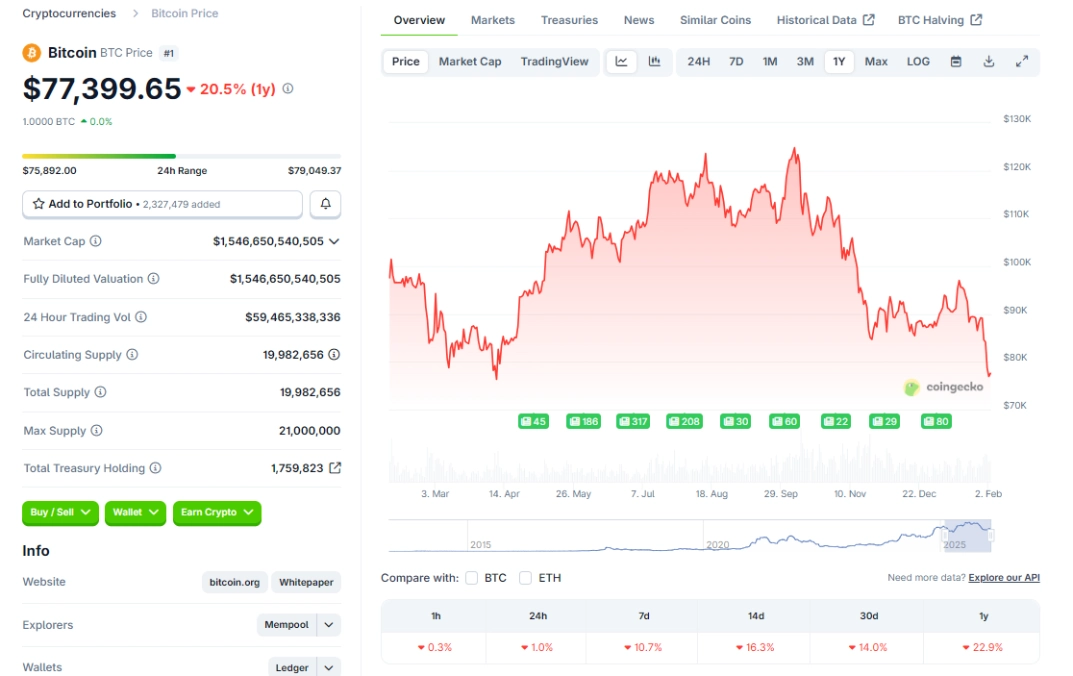Switch to the Markets tab
Viewport: 1073px width, 676px height.
coord(492,19)
